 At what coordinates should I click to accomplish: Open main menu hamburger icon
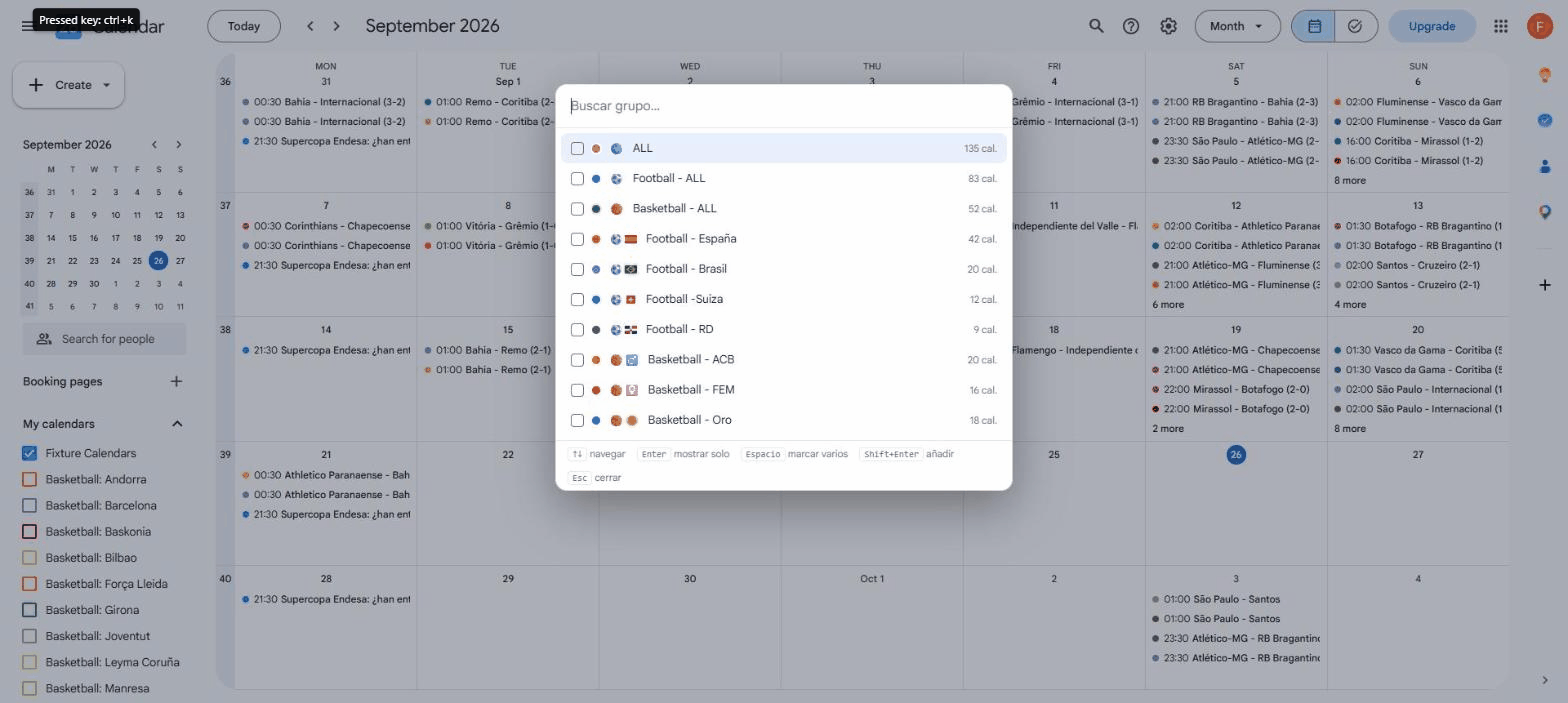click(x=27, y=26)
